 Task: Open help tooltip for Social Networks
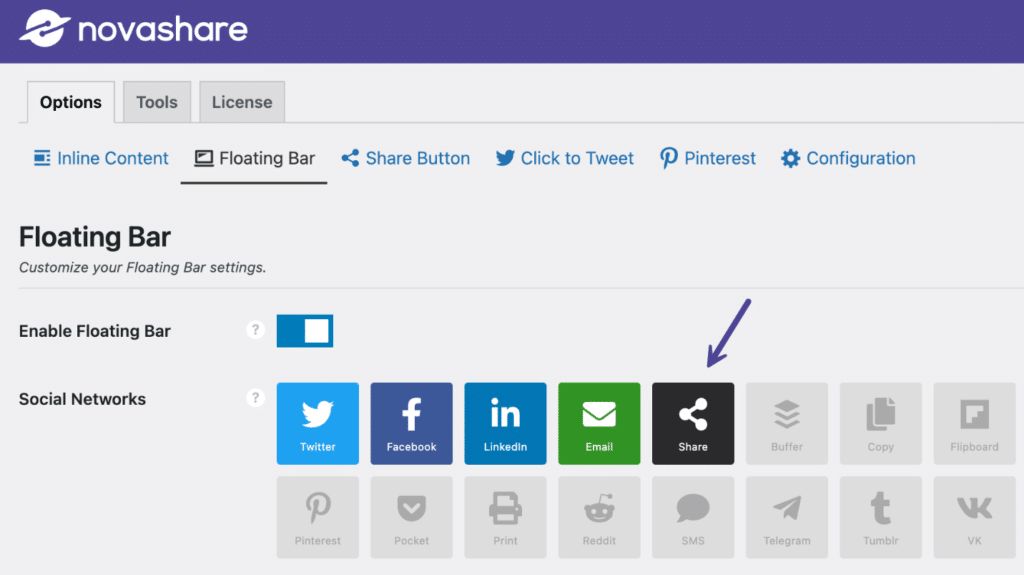pos(255,398)
